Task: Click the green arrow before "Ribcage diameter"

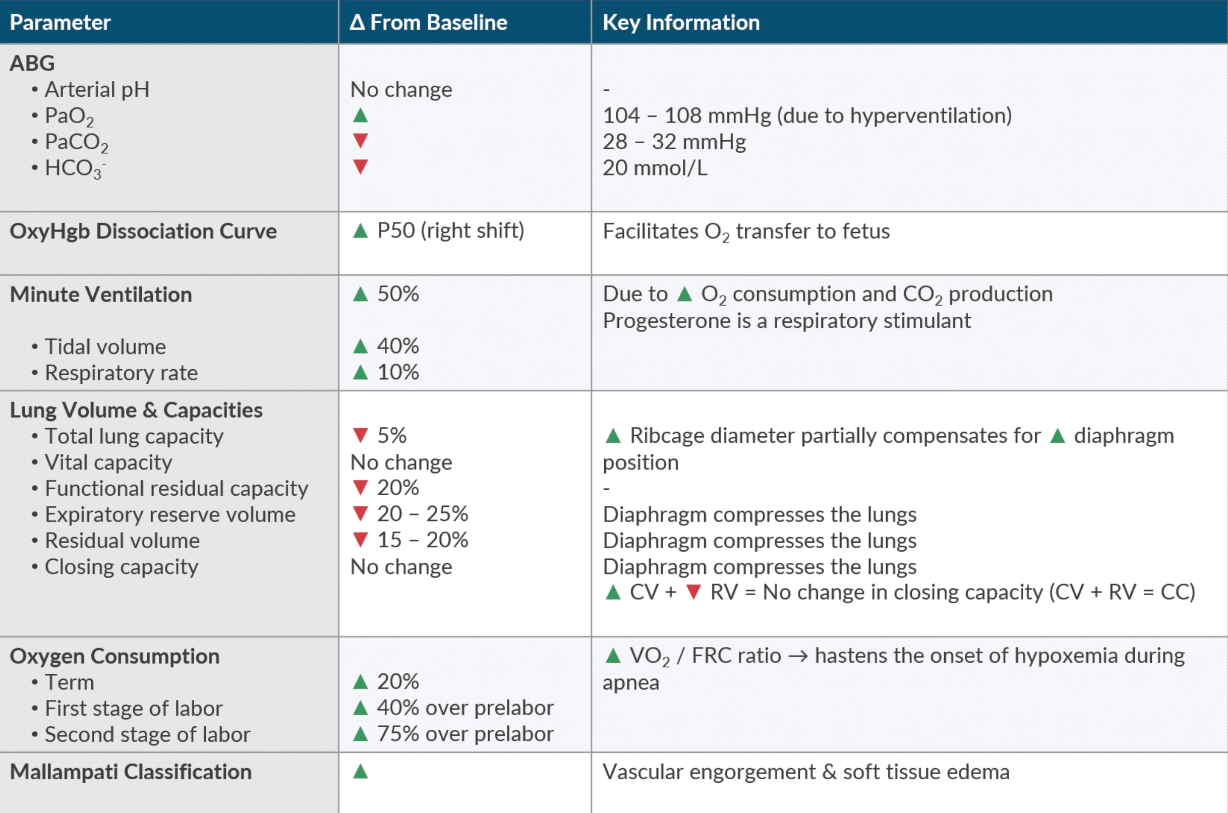Action: point(614,436)
